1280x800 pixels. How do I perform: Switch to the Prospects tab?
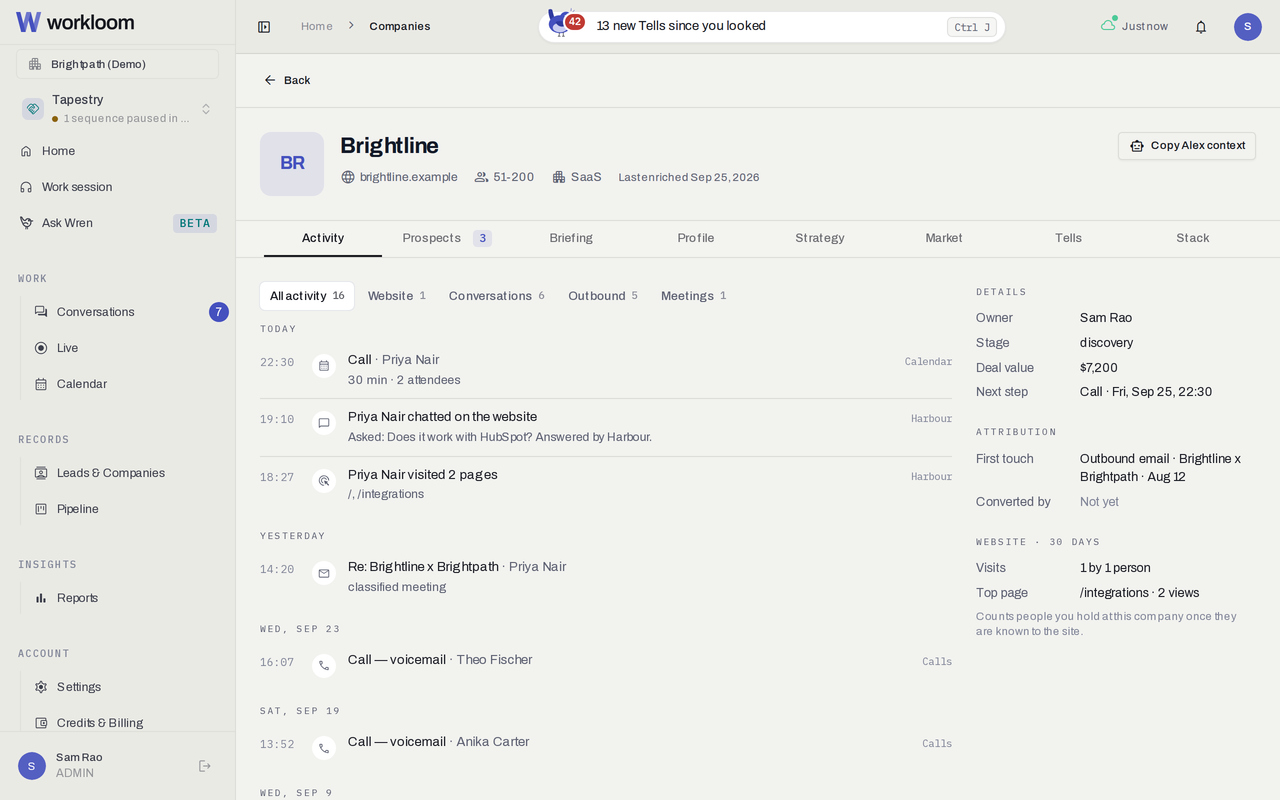point(447,238)
